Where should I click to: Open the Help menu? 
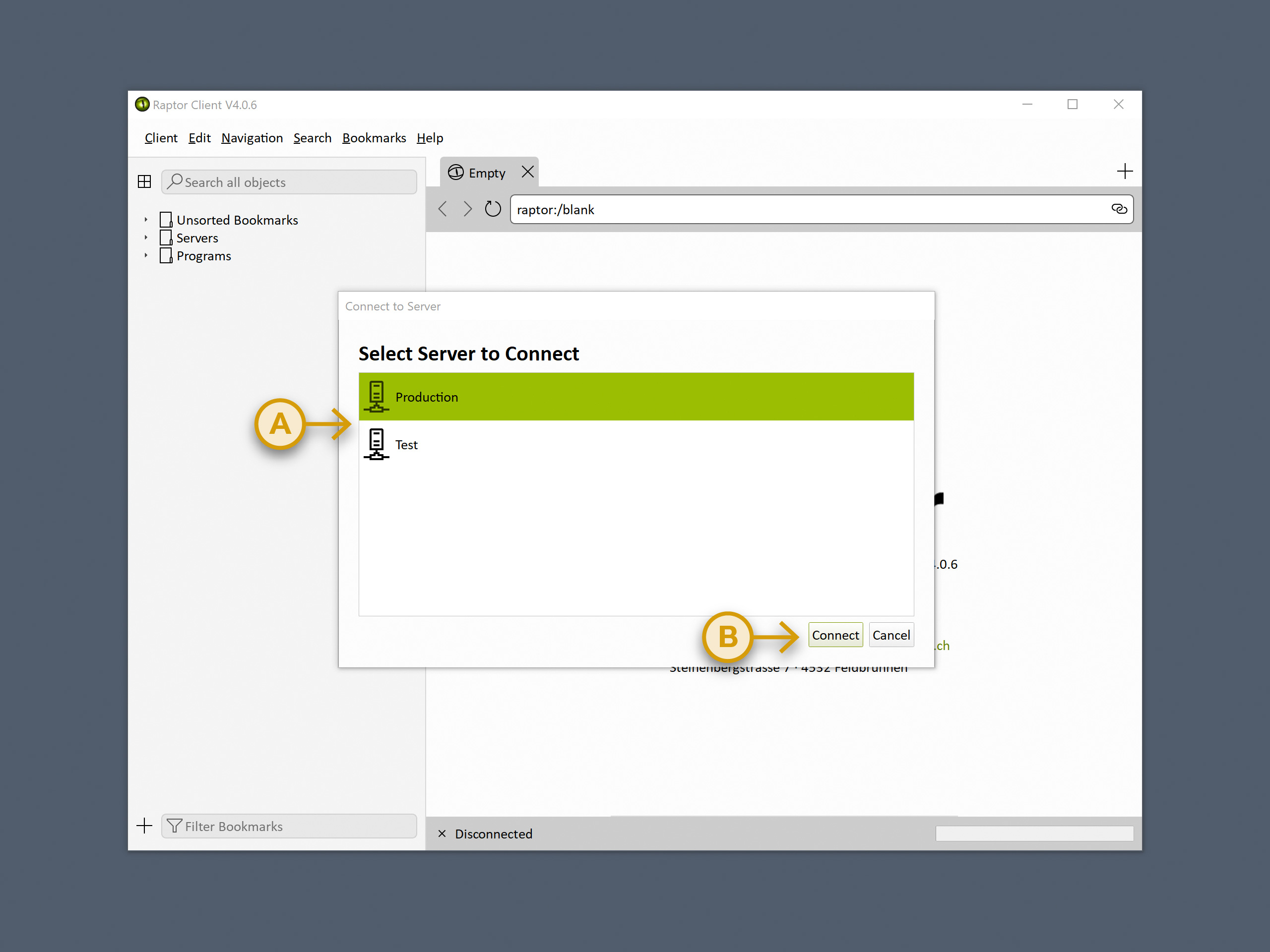(x=430, y=138)
